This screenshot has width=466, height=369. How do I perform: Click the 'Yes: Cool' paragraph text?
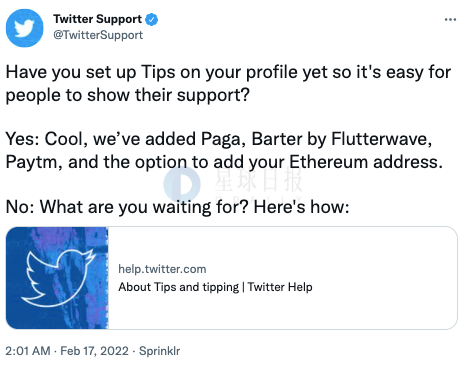pyautogui.click(x=224, y=150)
